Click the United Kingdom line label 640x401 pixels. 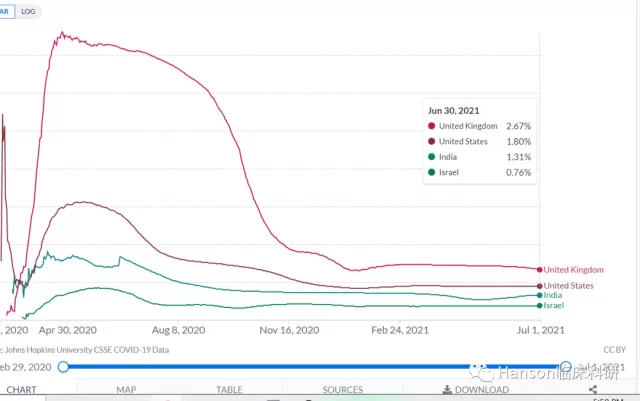573,270
